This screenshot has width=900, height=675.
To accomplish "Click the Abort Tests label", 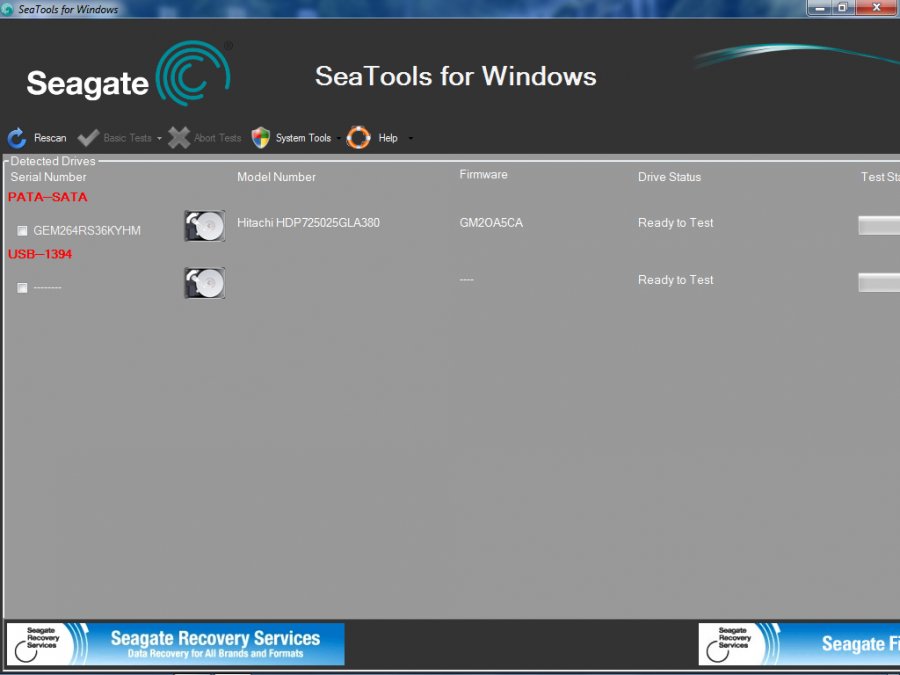I will tap(218, 138).
